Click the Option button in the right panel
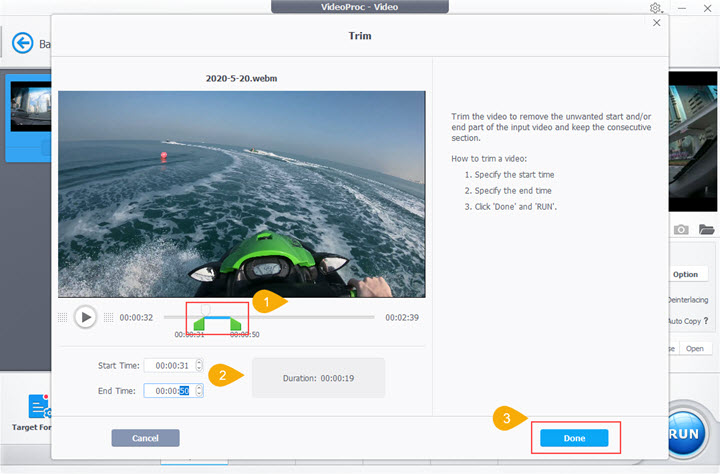 tap(685, 274)
